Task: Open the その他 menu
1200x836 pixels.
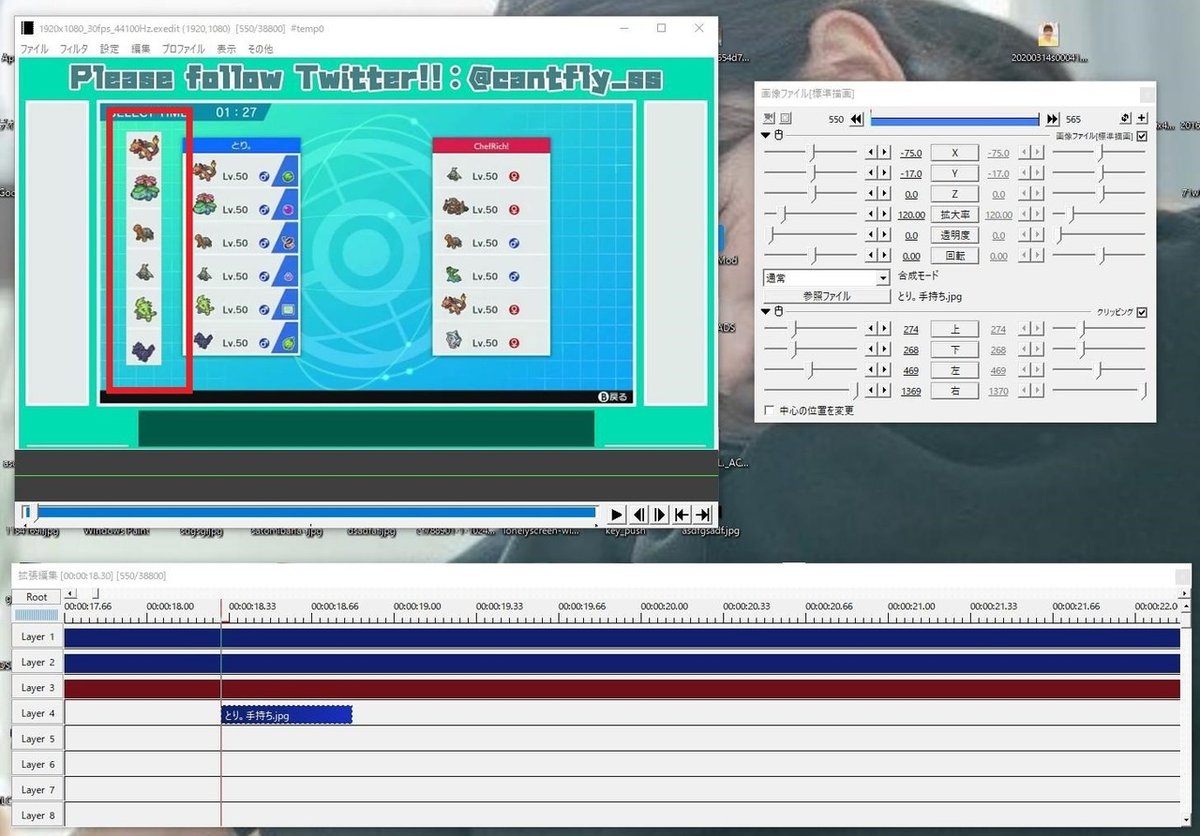Action: click(x=260, y=48)
